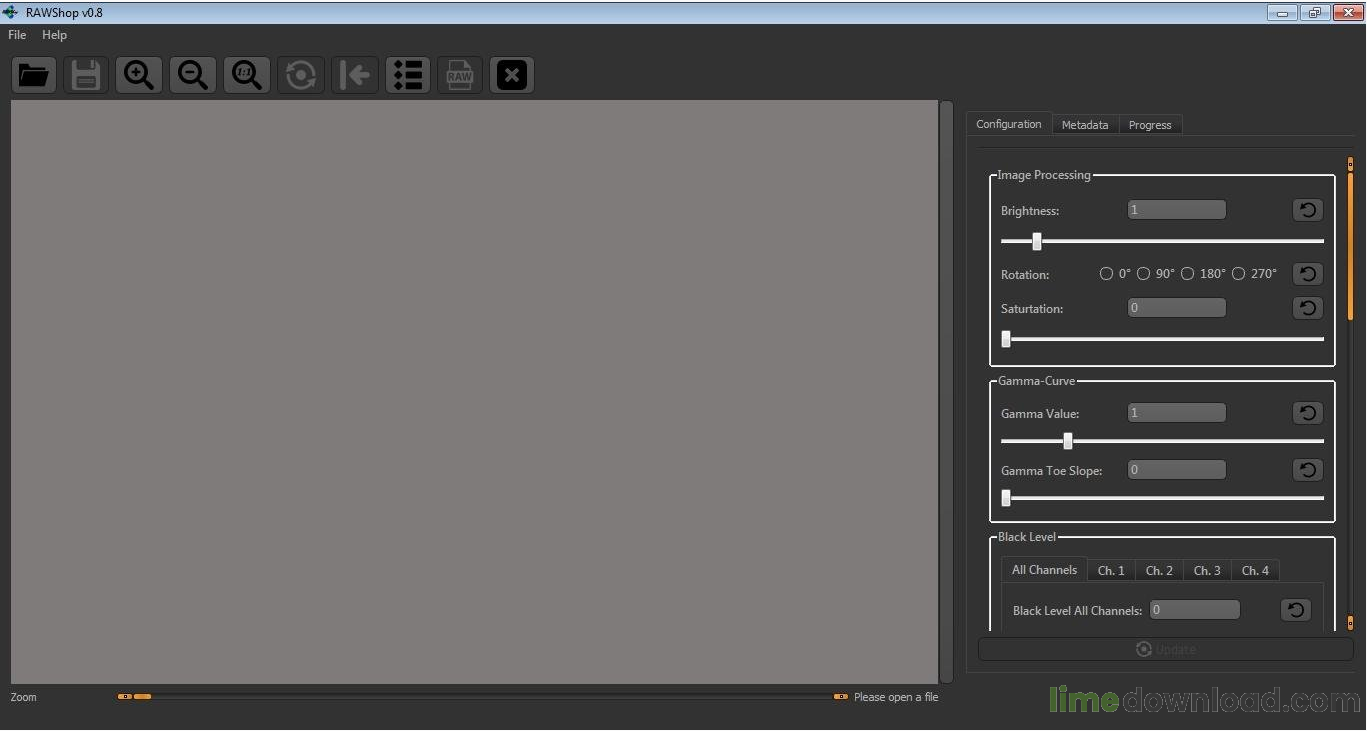This screenshot has height=731, width=1367.
Task: Click the list view toolbar icon
Action: (408, 75)
